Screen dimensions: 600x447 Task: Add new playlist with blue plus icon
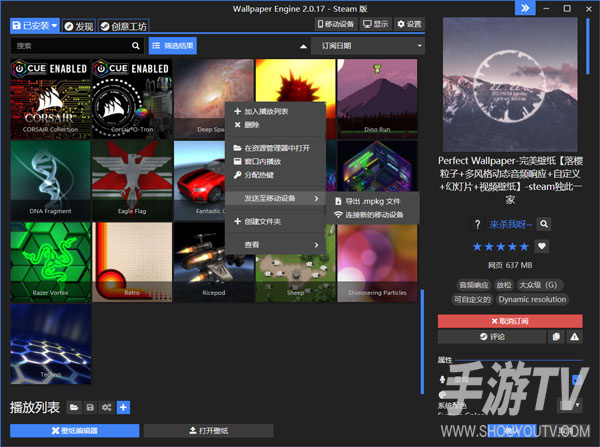coord(123,408)
